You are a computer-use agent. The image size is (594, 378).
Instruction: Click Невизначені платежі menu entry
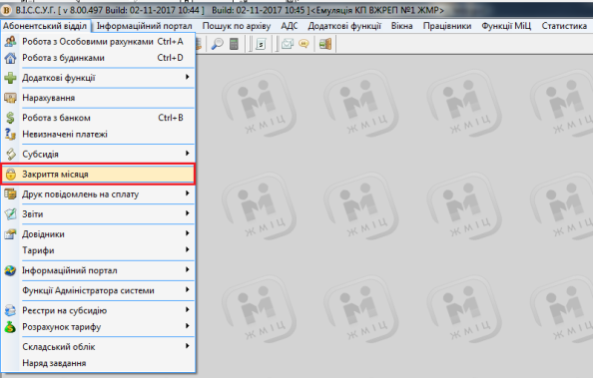[x=98, y=134]
